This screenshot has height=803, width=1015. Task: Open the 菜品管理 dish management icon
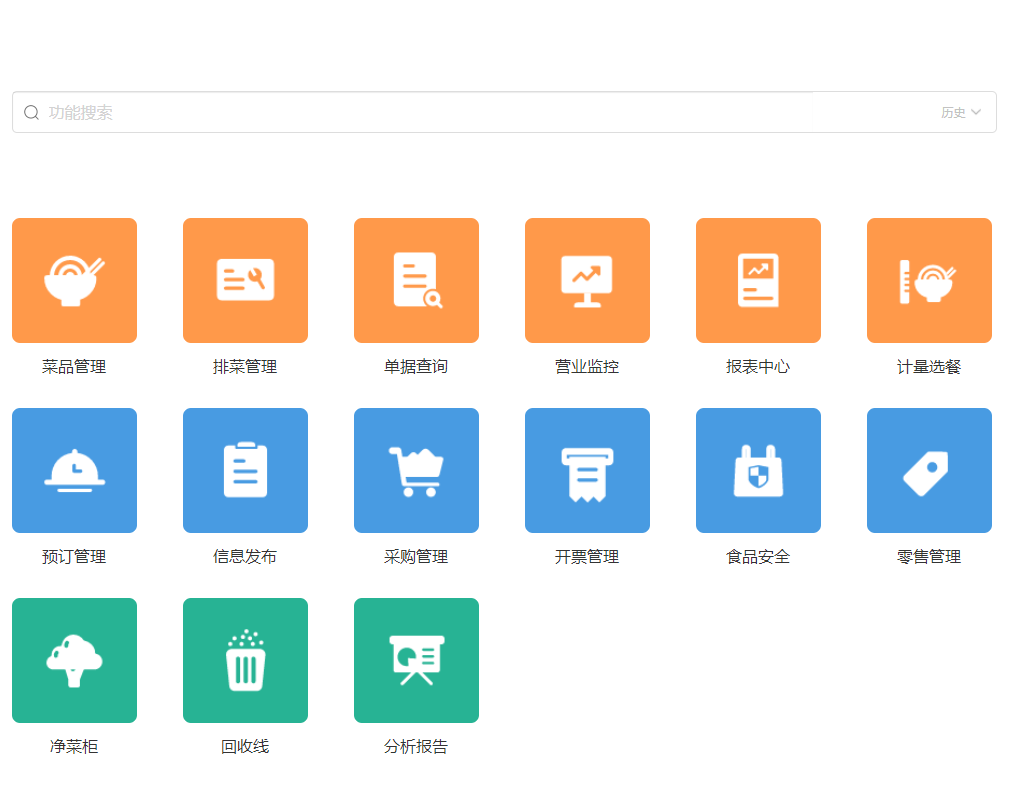74,280
